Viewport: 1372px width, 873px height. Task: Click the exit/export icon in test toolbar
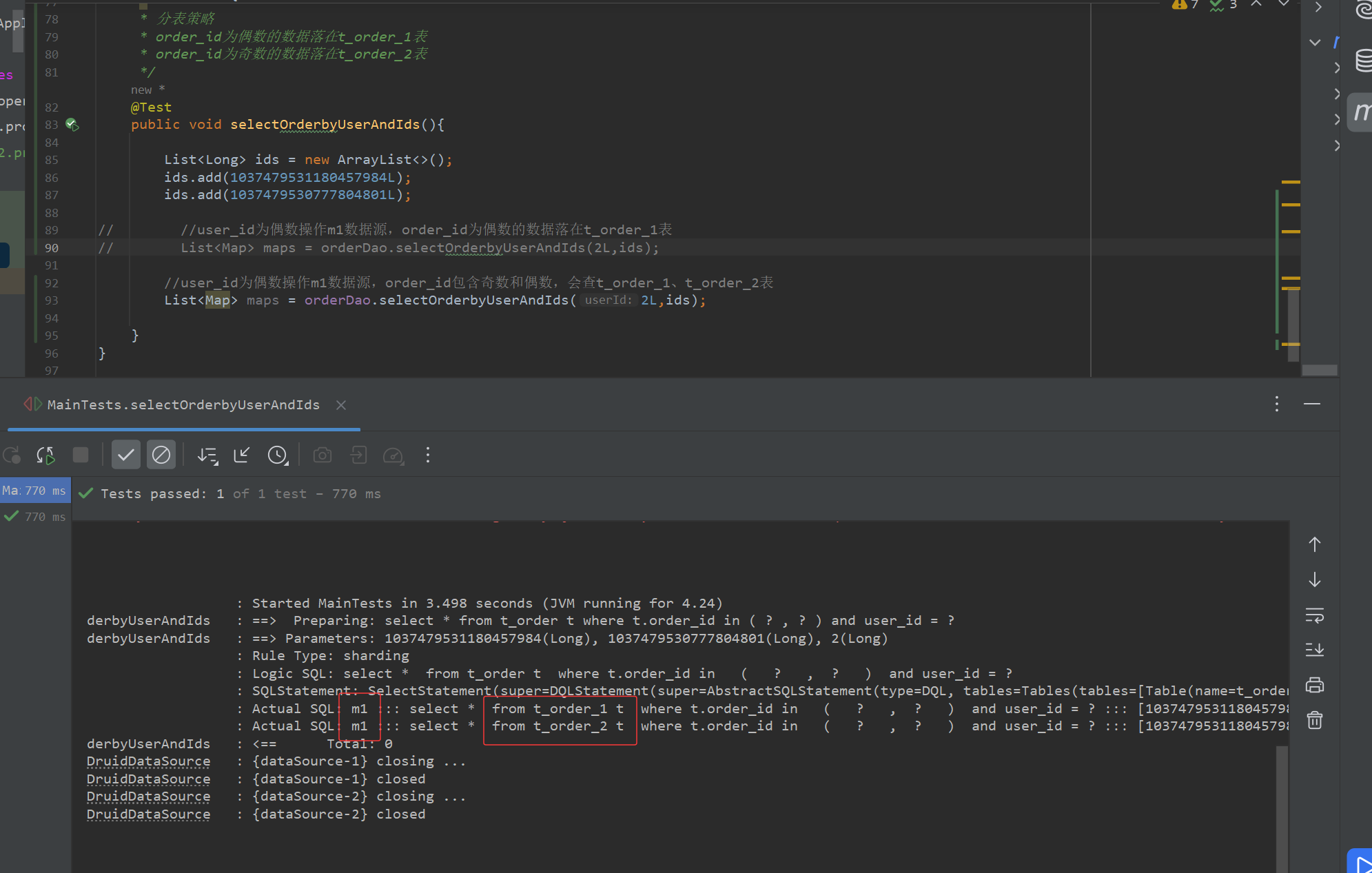[358, 455]
